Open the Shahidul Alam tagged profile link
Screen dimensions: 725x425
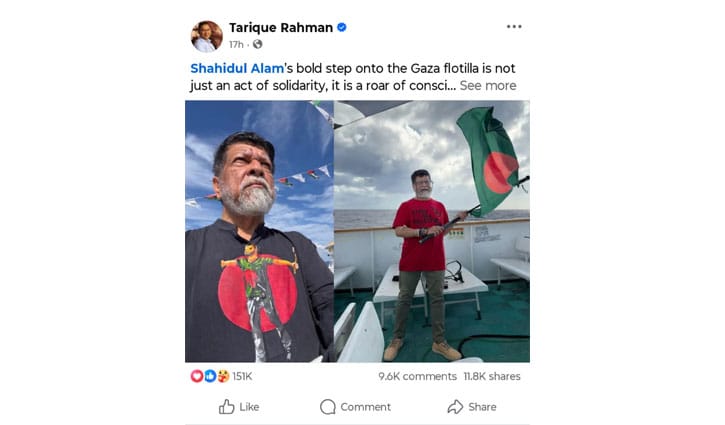click(x=237, y=68)
